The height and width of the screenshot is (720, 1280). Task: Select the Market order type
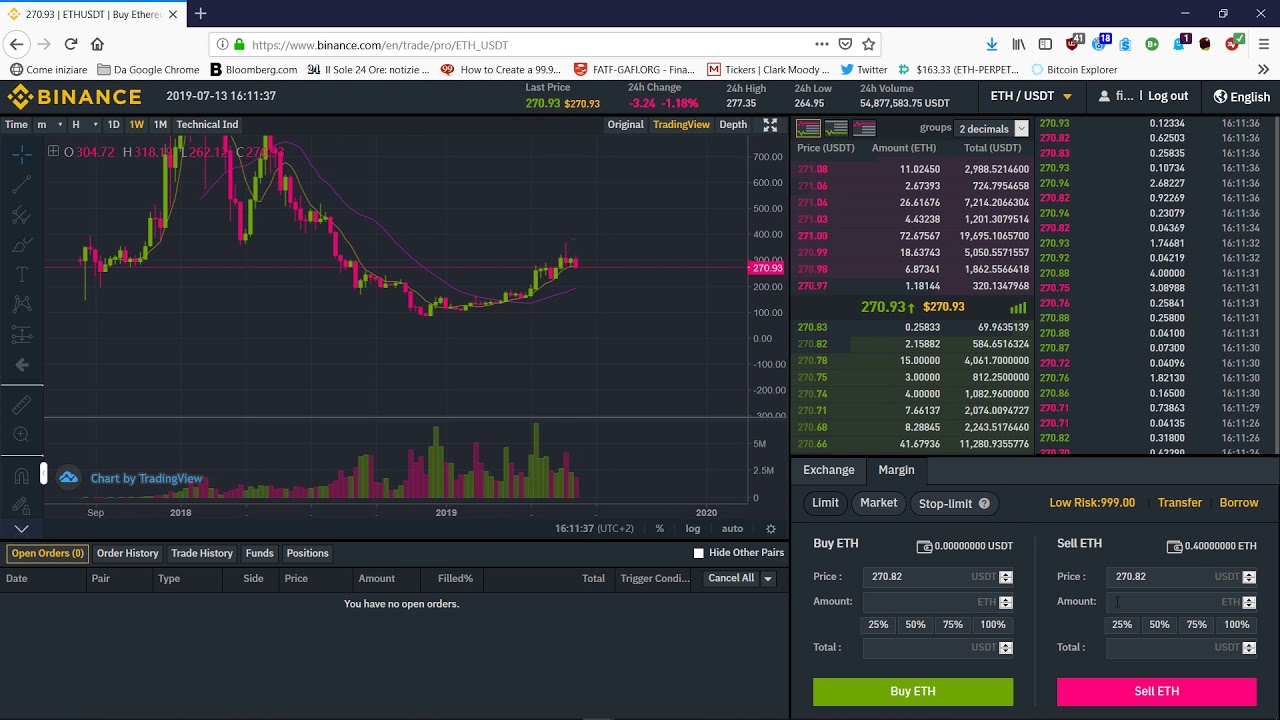pyautogui.click(x=878, y=503)
